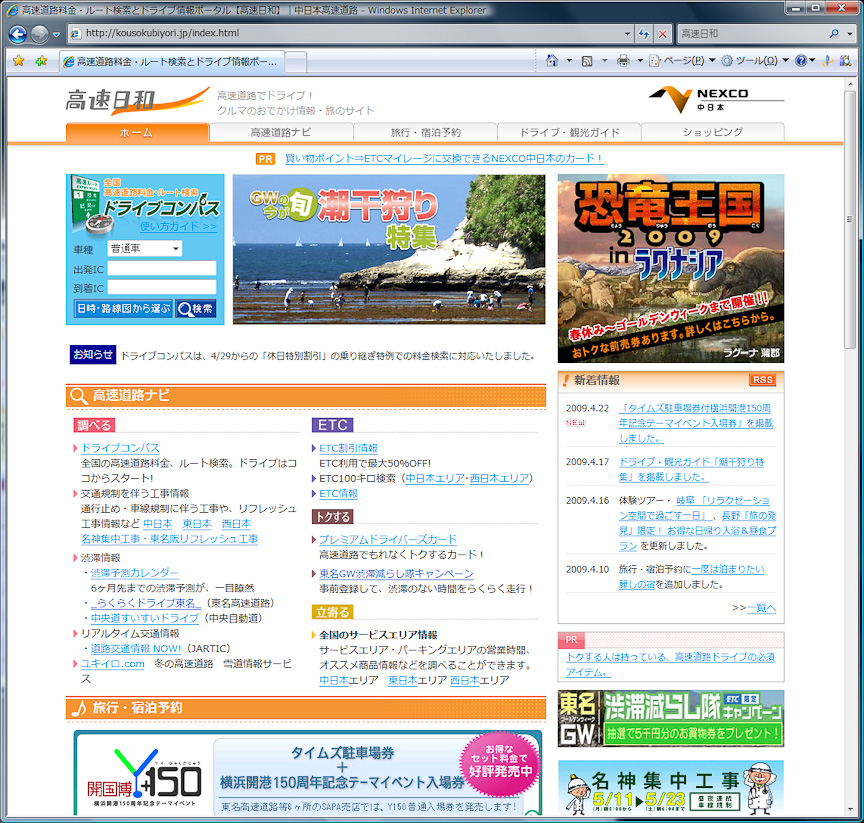Open Favorites with the star icon
This screenshot has height=823, width=864.
pos(18,61)
